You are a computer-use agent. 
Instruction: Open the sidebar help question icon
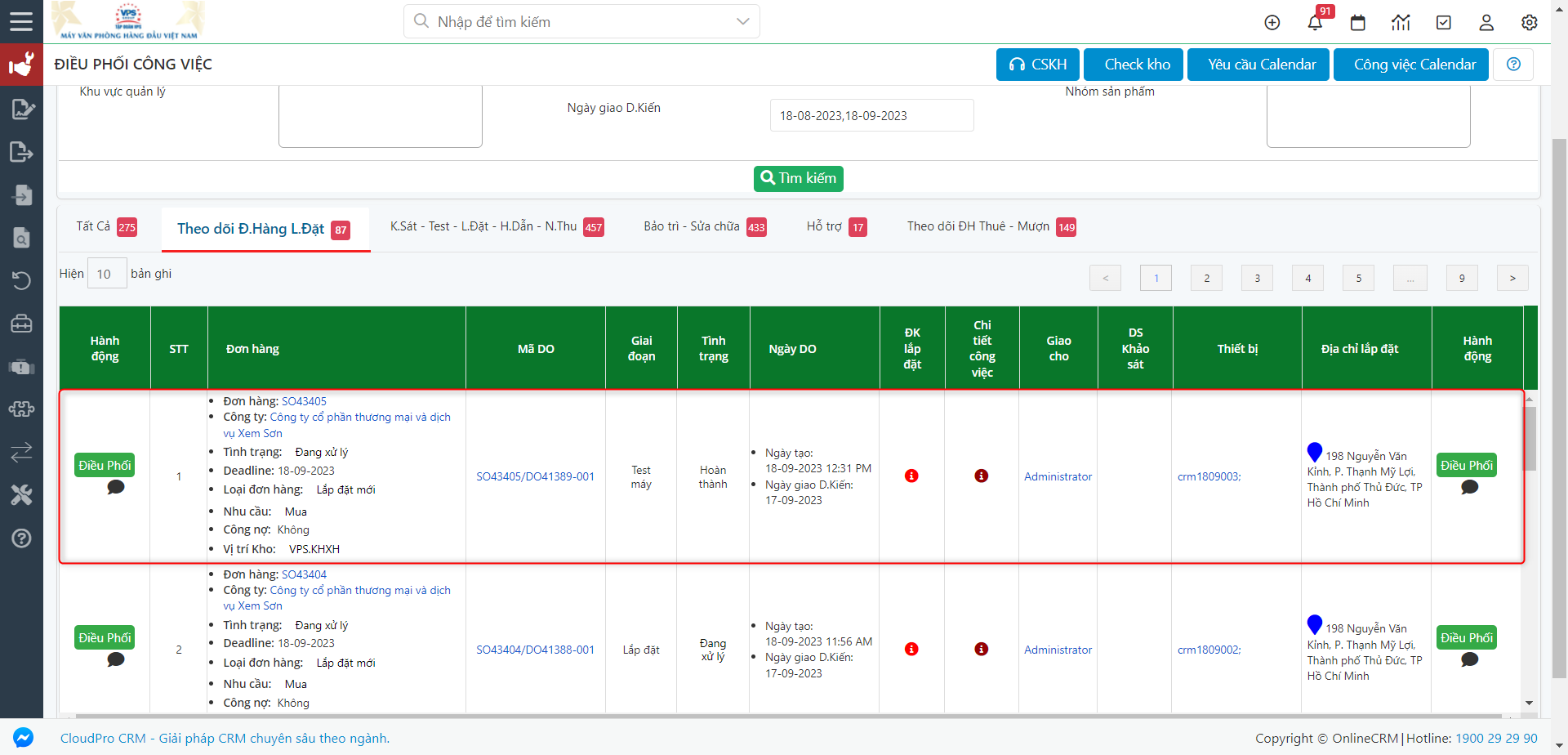(x=21, y=538)
